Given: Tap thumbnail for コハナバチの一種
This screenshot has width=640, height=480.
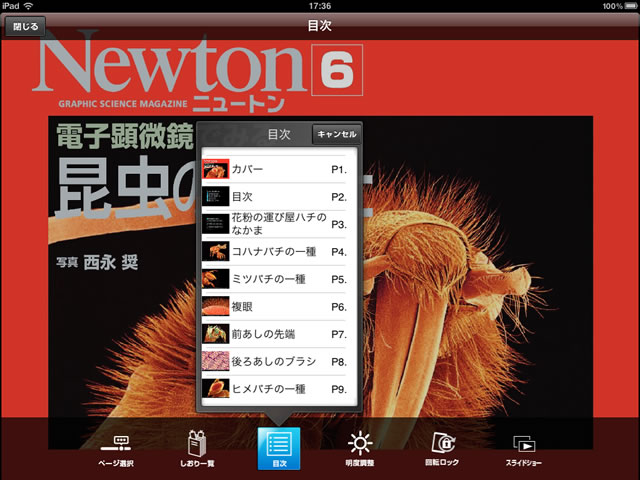Looking at the screenshot, I should tap(216, 251).
